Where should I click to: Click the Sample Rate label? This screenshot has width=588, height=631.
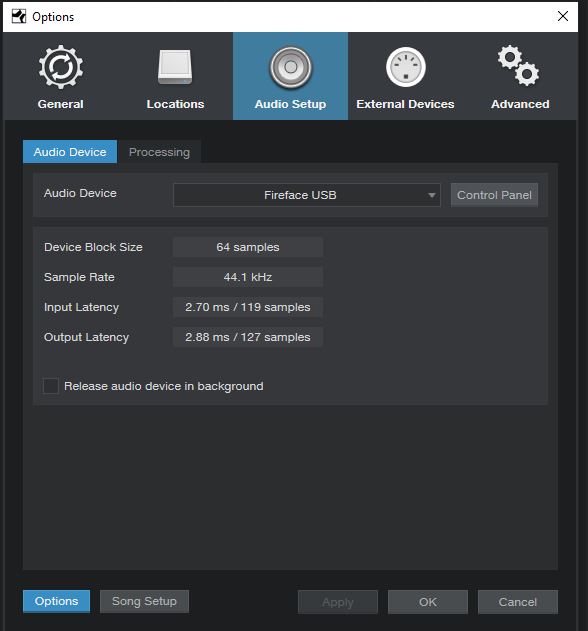pyautogui.click(x=79, y=277)
